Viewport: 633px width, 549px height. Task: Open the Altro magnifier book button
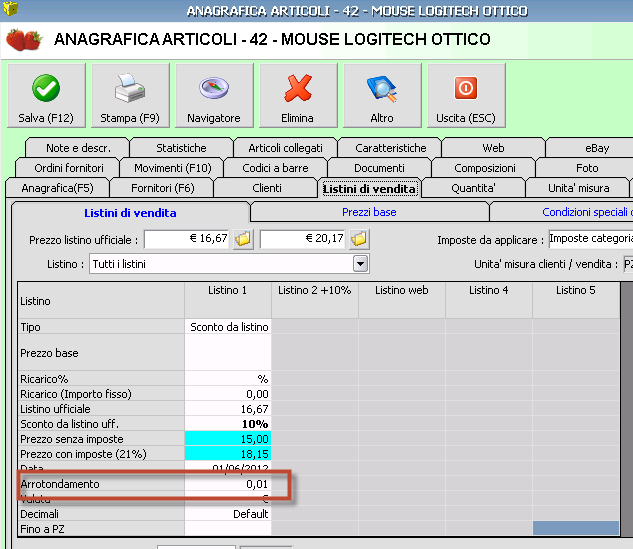coord(382,95)
